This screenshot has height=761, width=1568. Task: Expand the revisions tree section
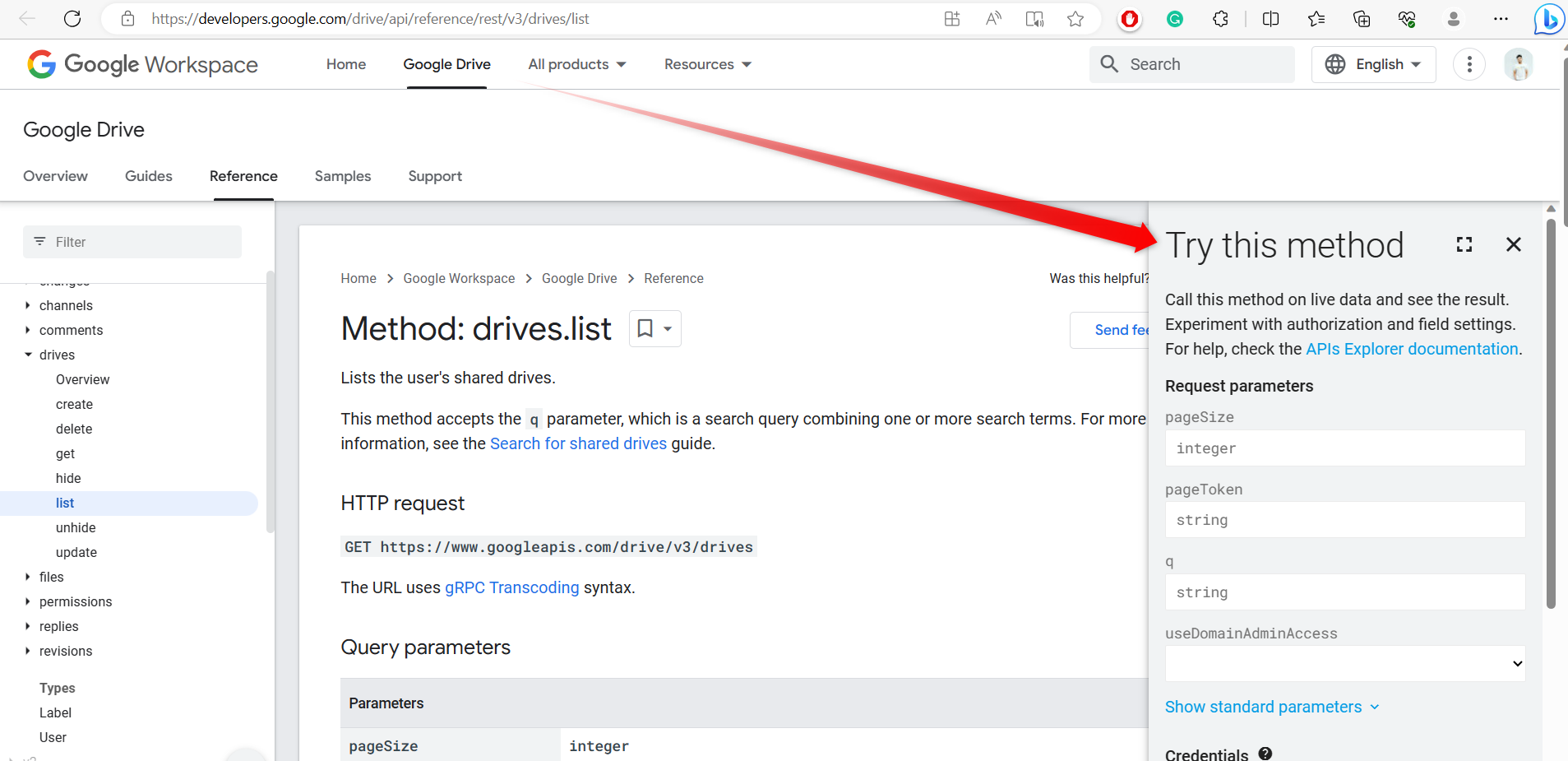click(28, 651)
